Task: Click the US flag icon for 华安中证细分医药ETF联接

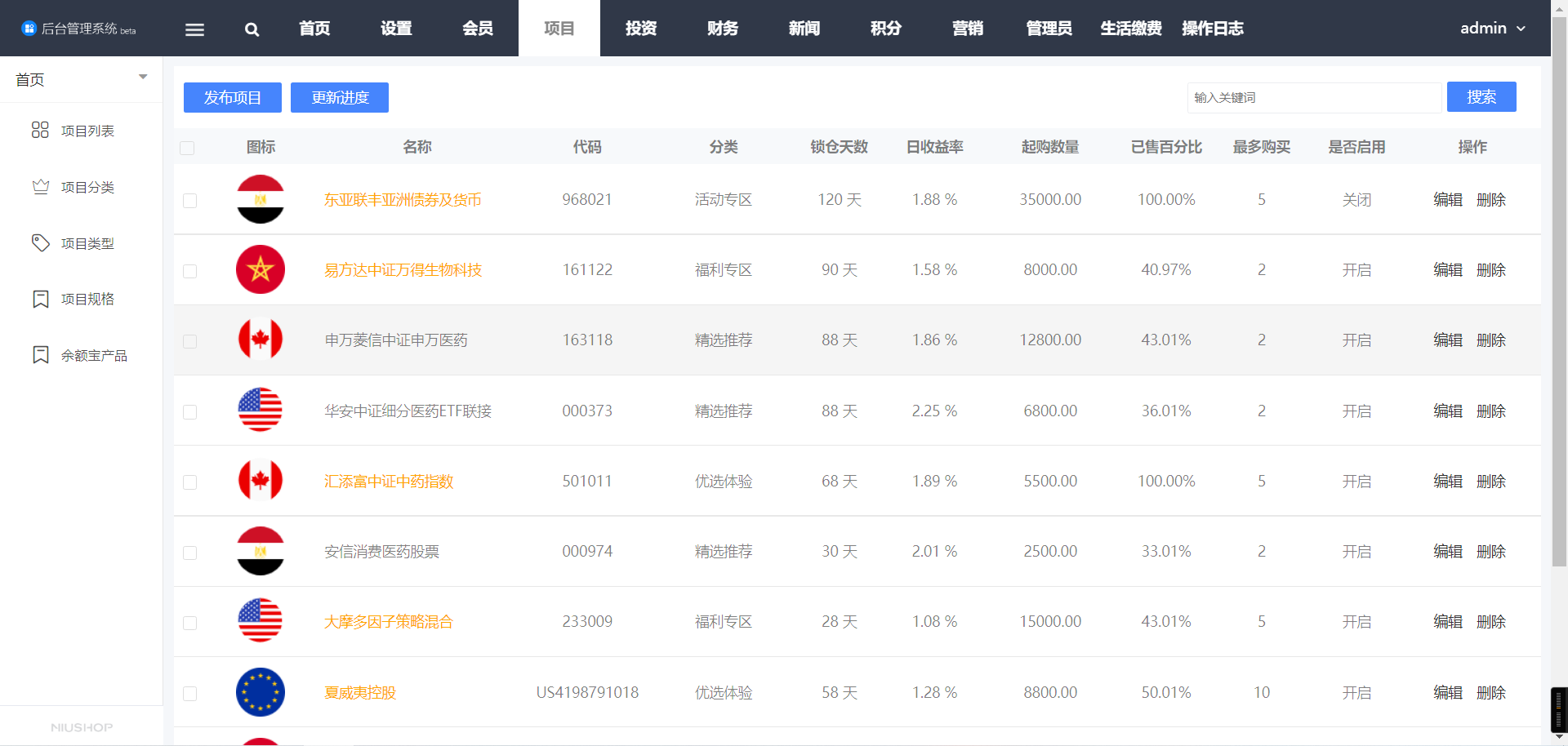Action: click(x=261, y=411)
